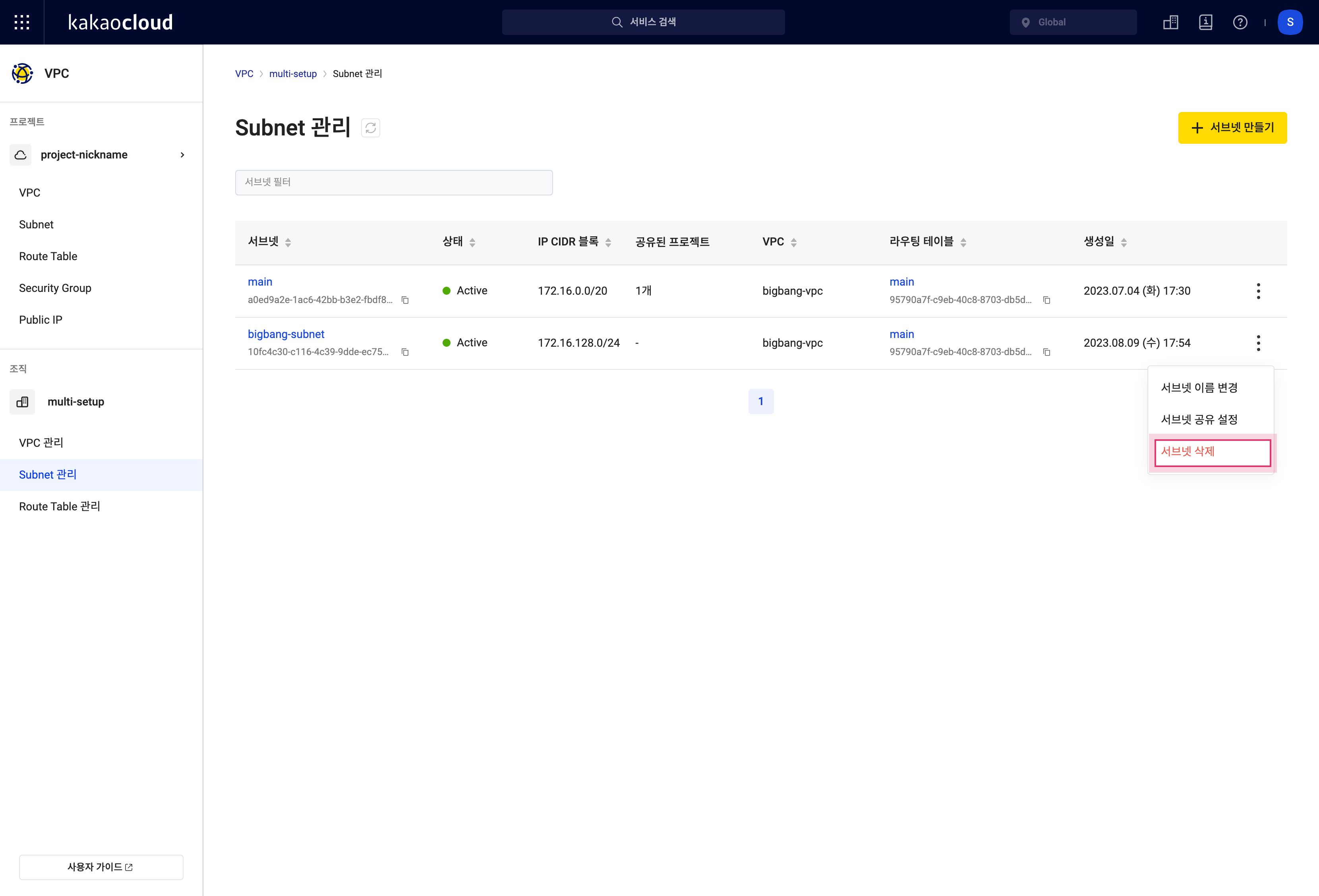Open the help question mark icon
The image size is (1319, 896).
(1240, 22)
